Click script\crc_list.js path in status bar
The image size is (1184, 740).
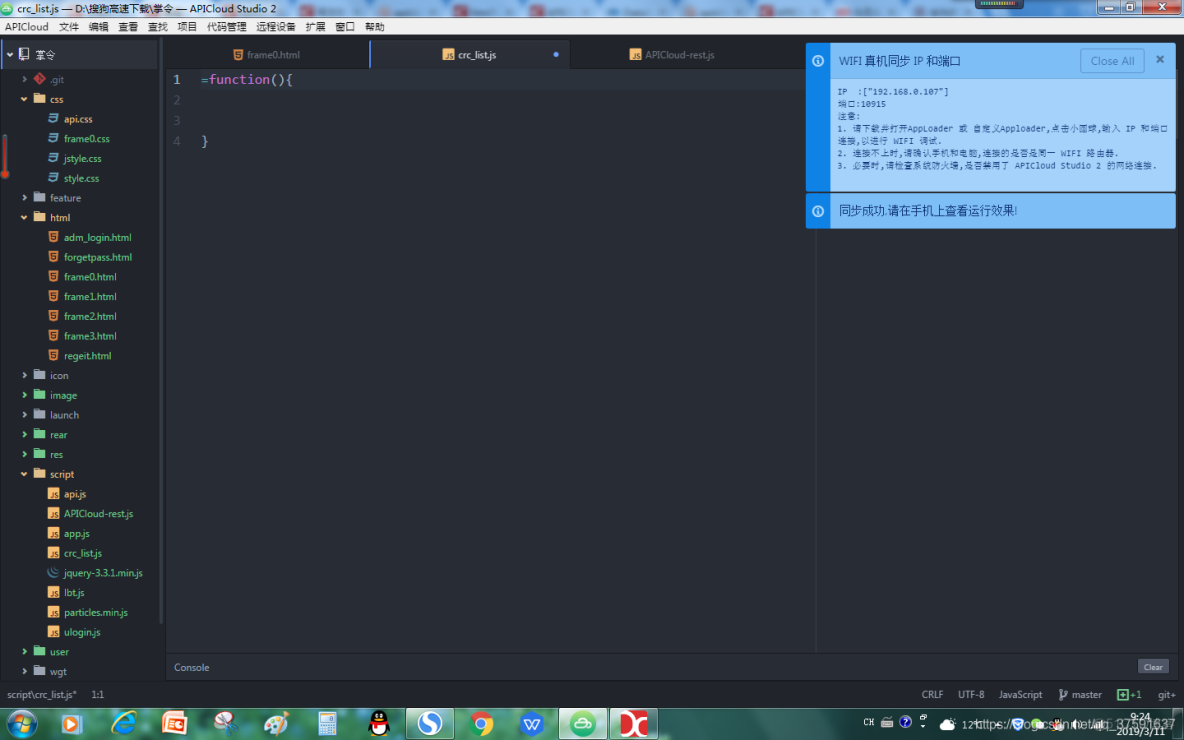point(42,695)
